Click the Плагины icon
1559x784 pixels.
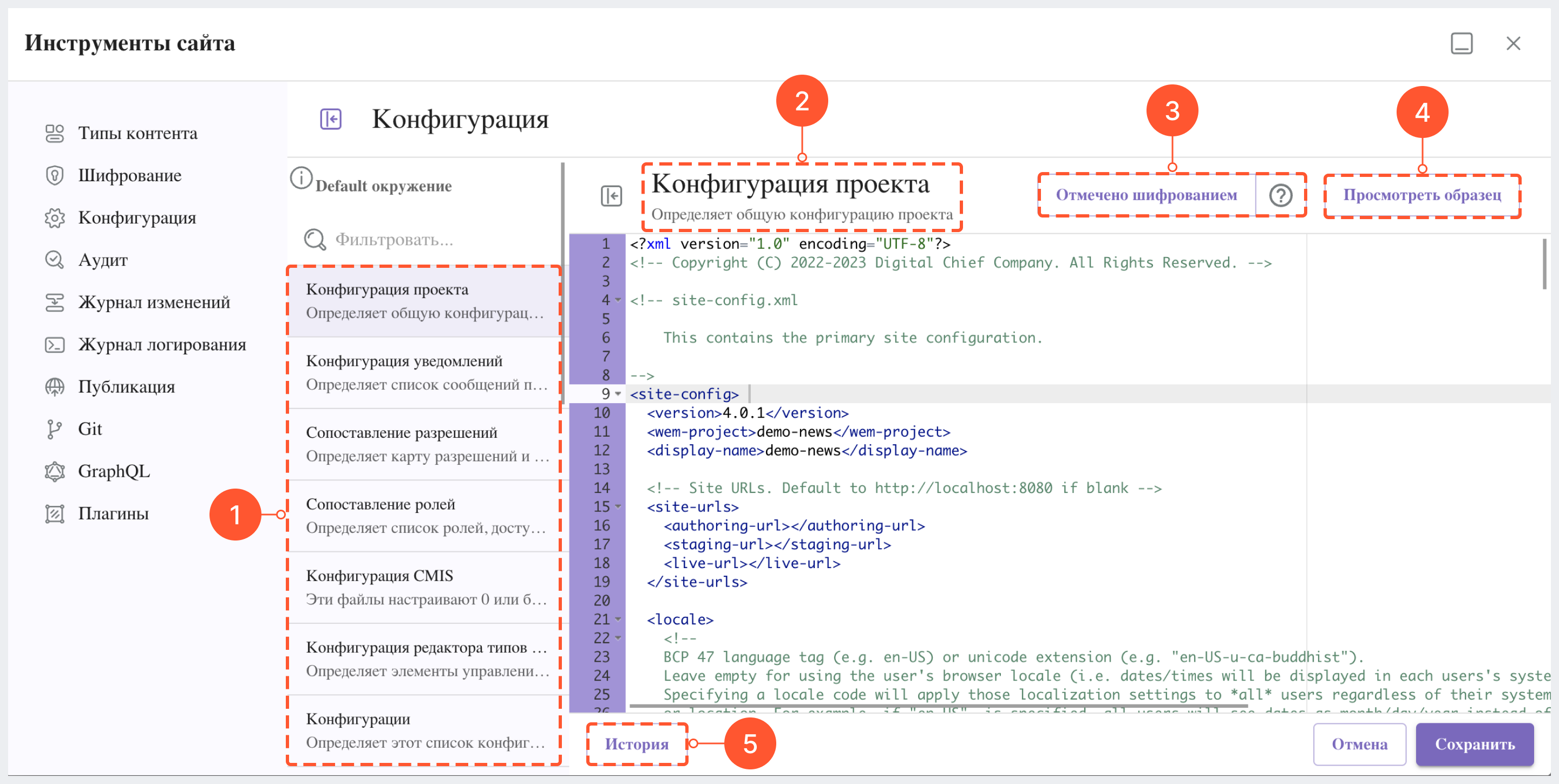(x=55, y=513)
